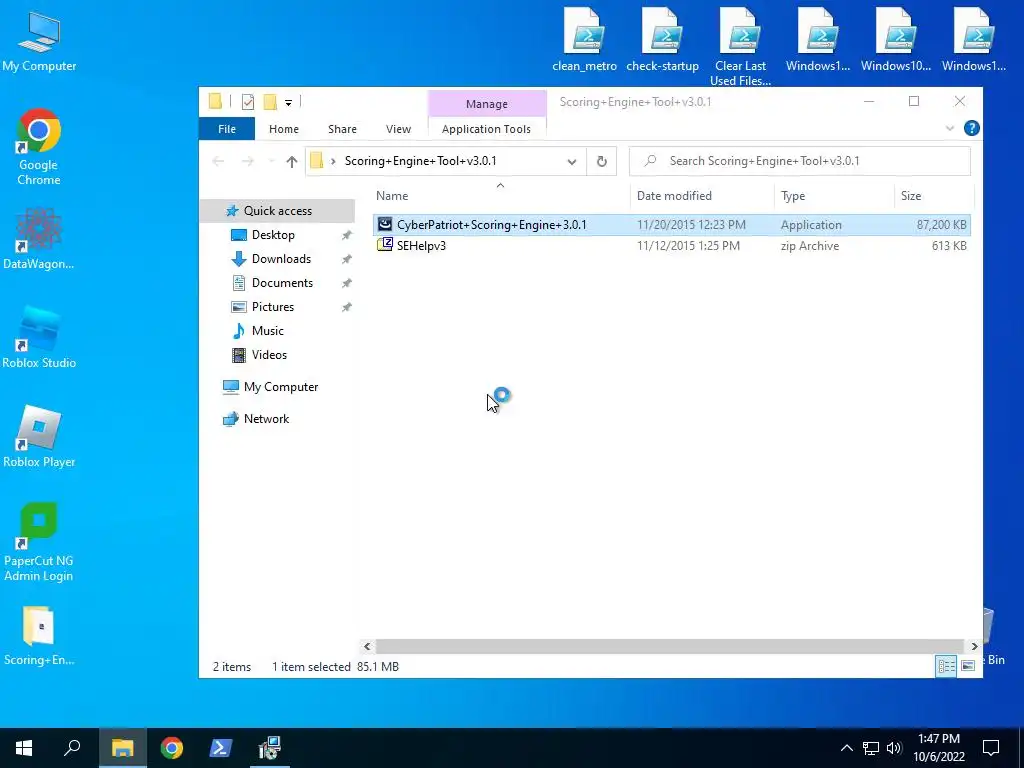
Task: Select Clear Last Used Files script
Action: point(740,47)
